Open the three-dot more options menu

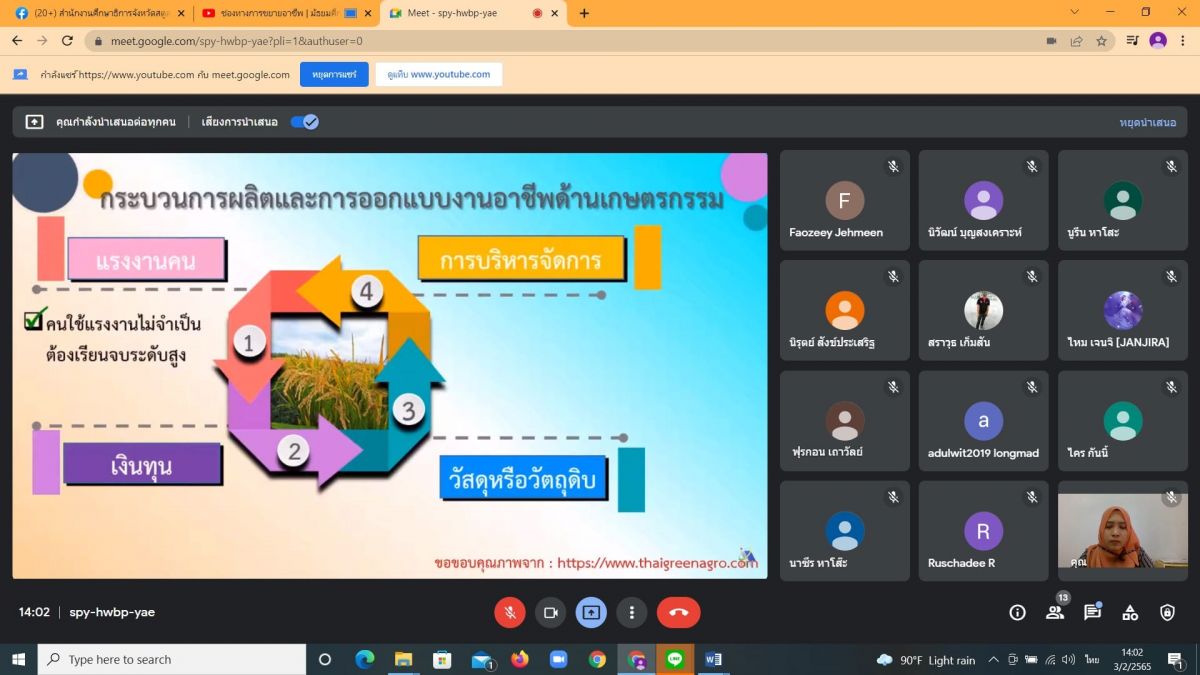click(631, 612)
